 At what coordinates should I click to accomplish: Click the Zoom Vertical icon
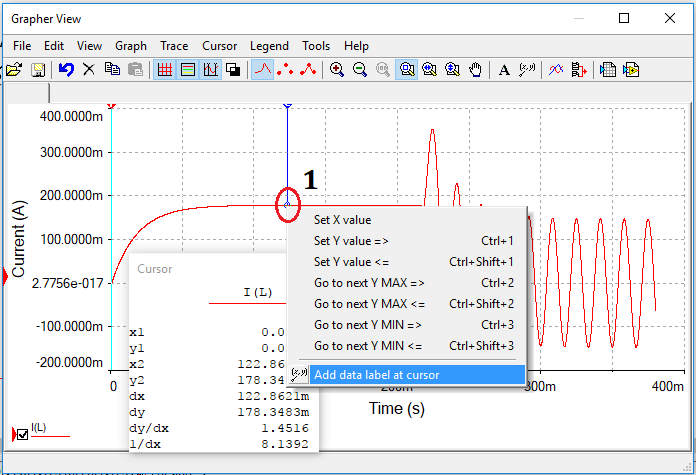(452, 70)
